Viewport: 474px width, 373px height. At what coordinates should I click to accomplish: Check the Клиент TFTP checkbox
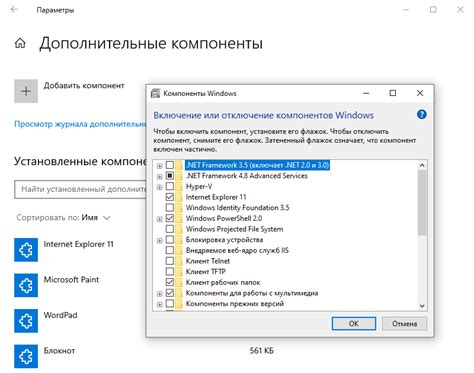pos(170,272)
